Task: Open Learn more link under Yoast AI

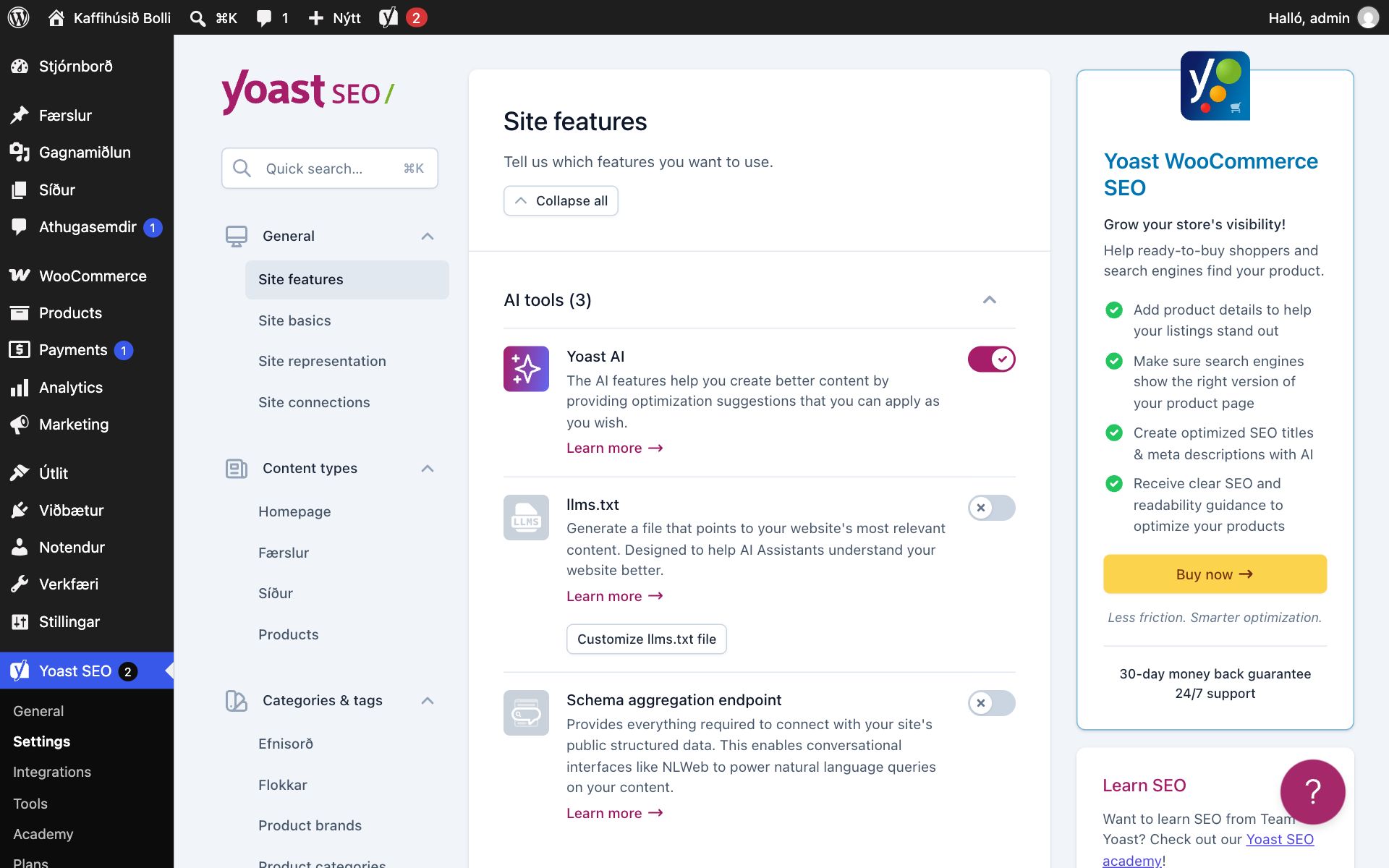Action: [x=615, y=448]
